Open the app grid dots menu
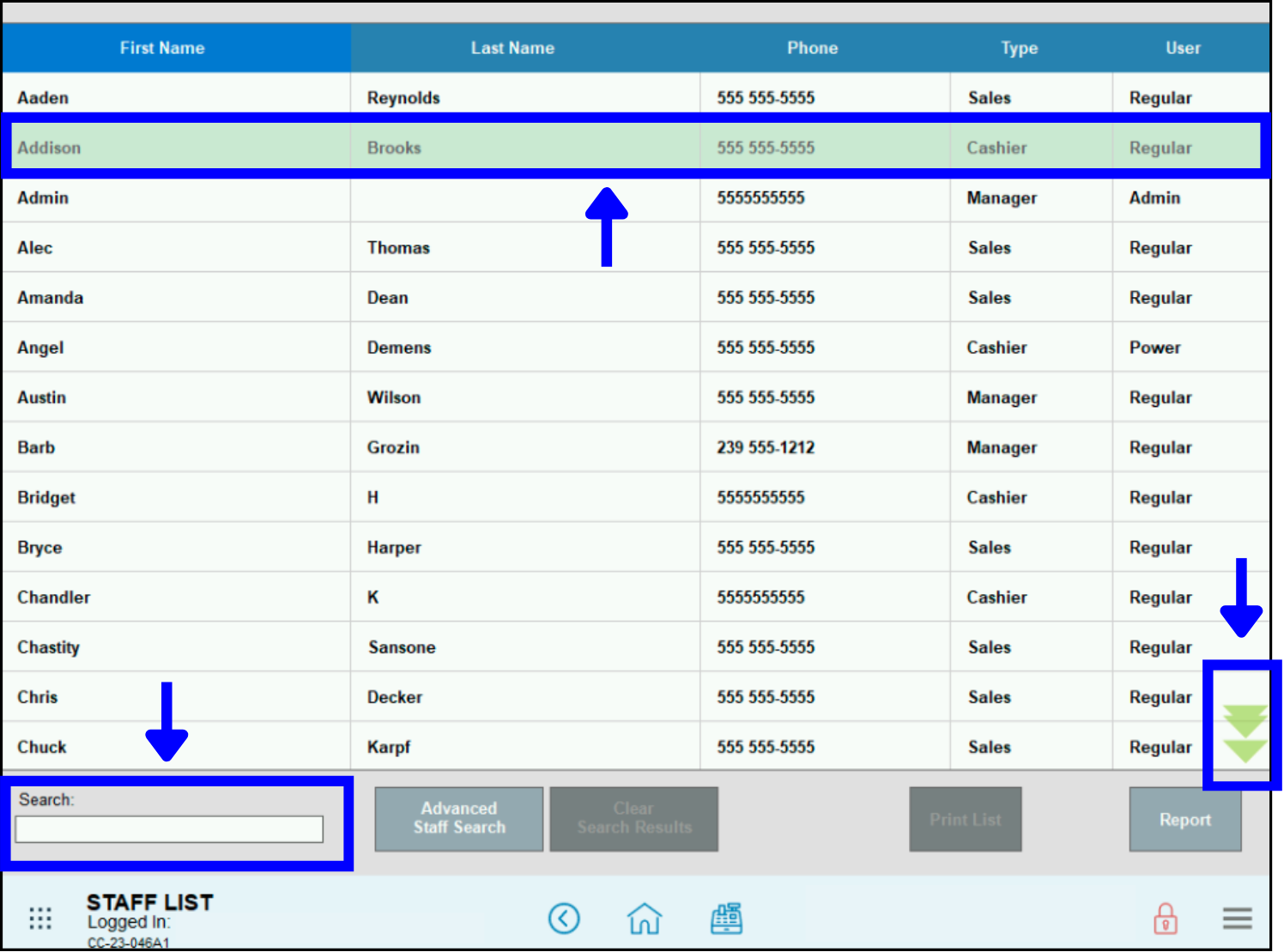The height and width of the screenshot is (952, 1284). (40, 919)
